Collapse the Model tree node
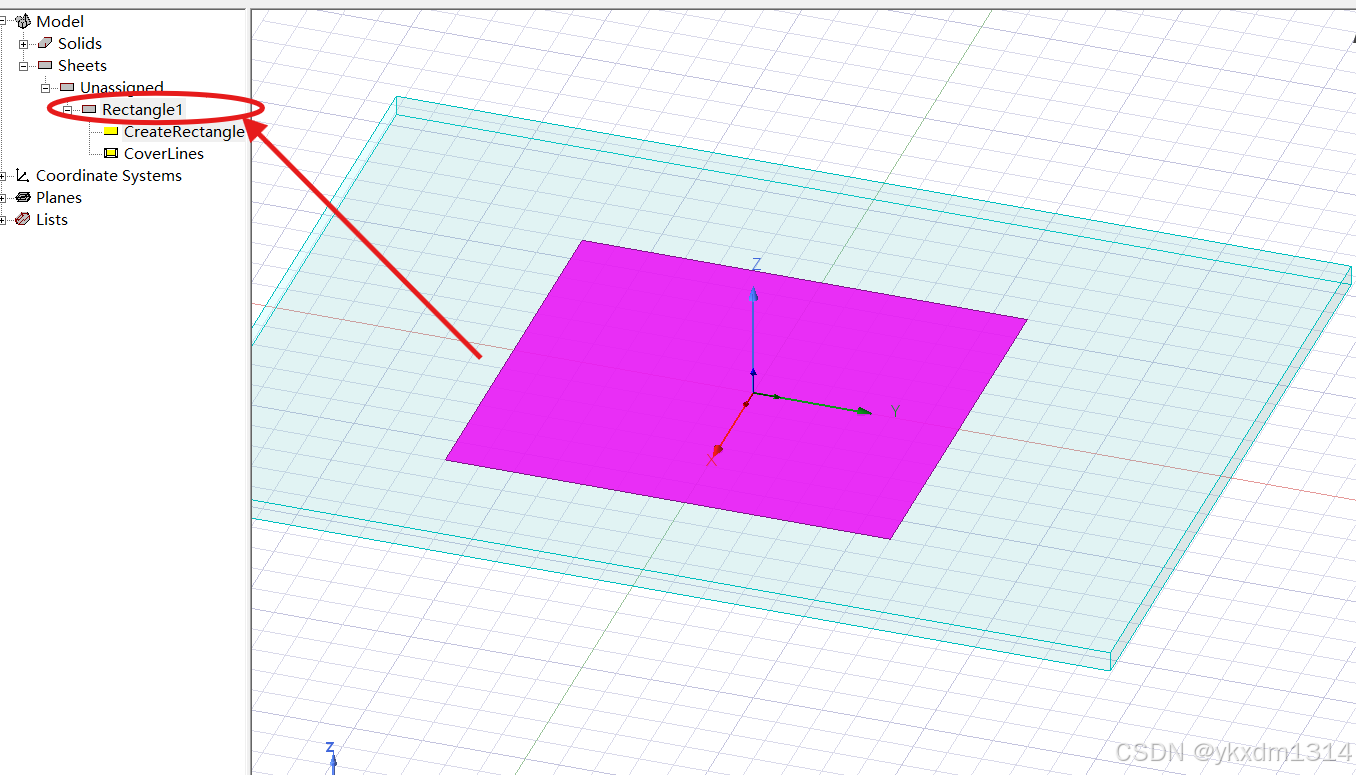Viewport: 1356px width, 775px height. [x=3, y=22]
